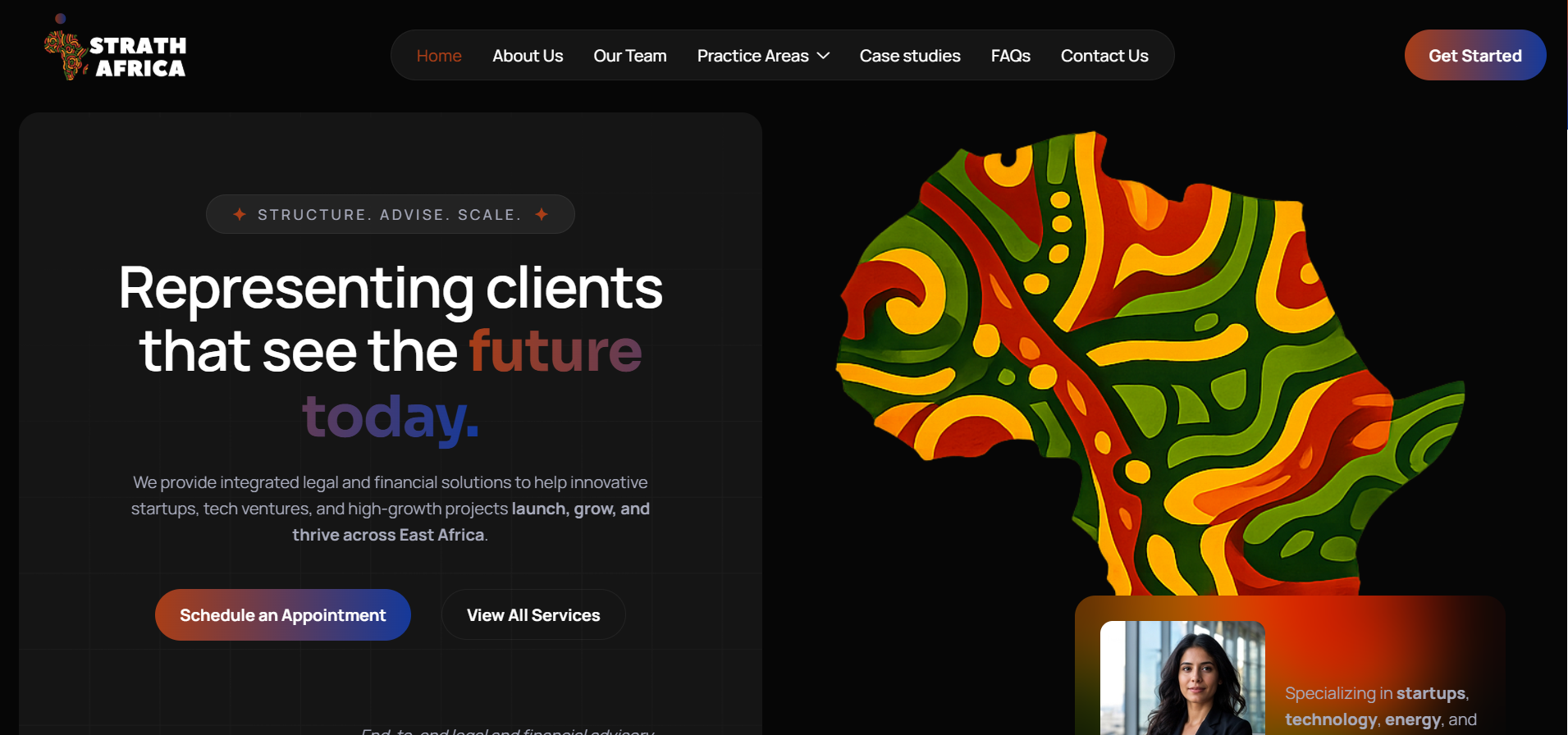Screen dimensions: 1568x735
Task: Click the woman's portrait photo
Action: (1182, 678)
